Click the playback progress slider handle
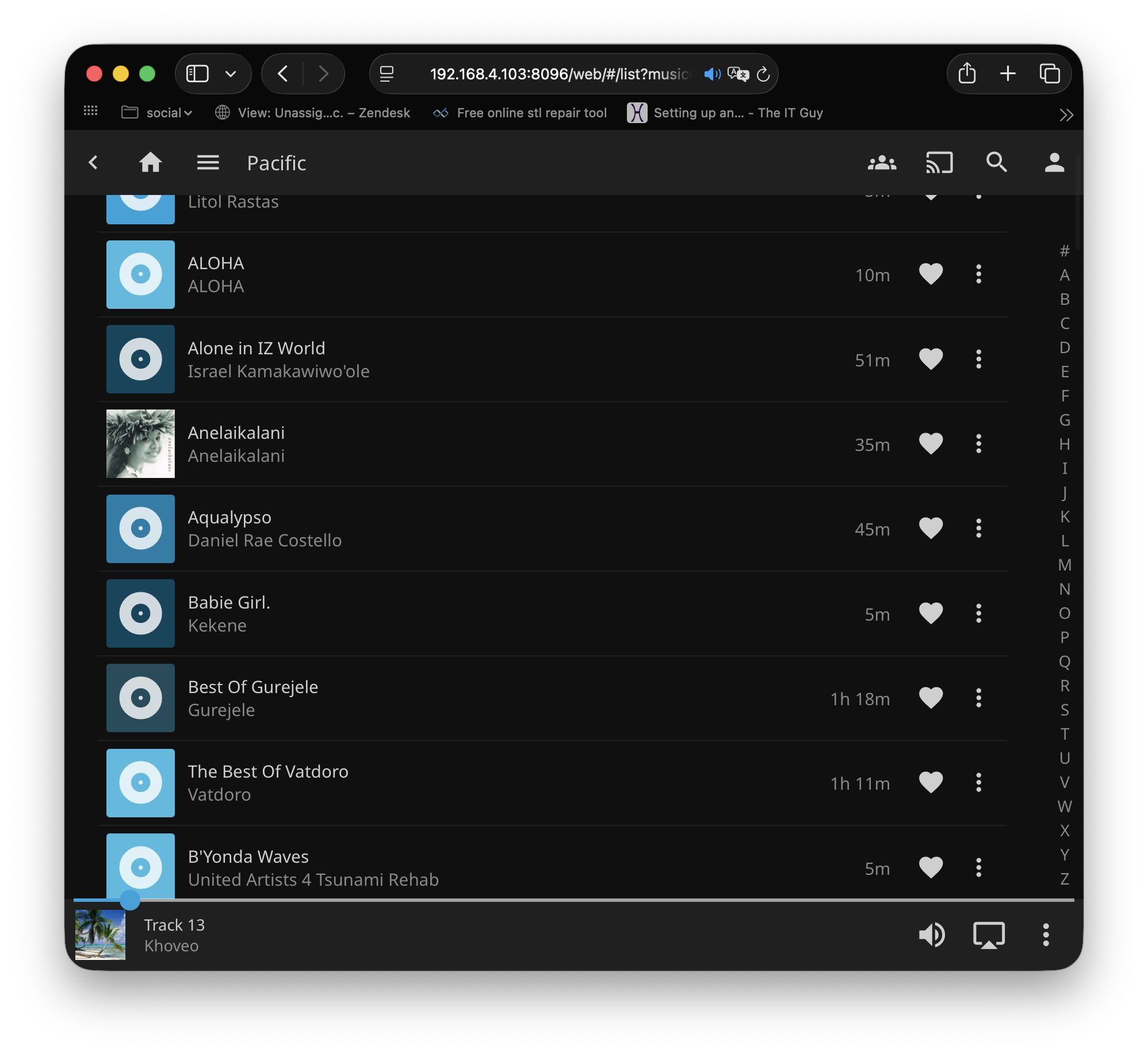This screenshot has height=1056, width=1148. point(130,900)
